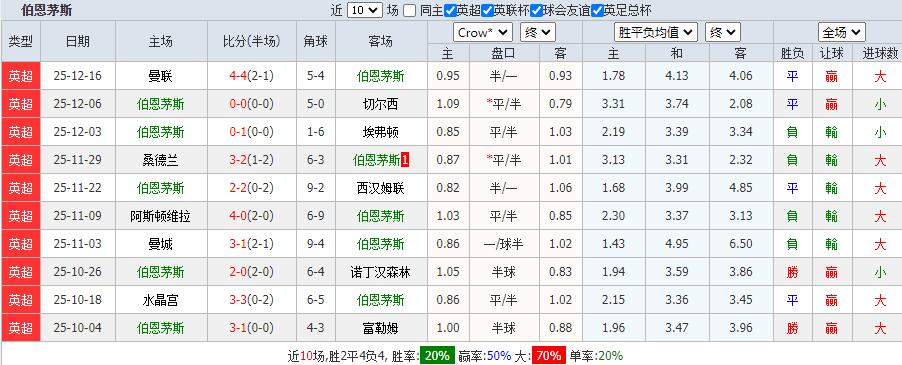This screenshot has height=365, width=902.
Task: Open the 终 dropdown beside Crow*
Action: click(x=538, y=33)
